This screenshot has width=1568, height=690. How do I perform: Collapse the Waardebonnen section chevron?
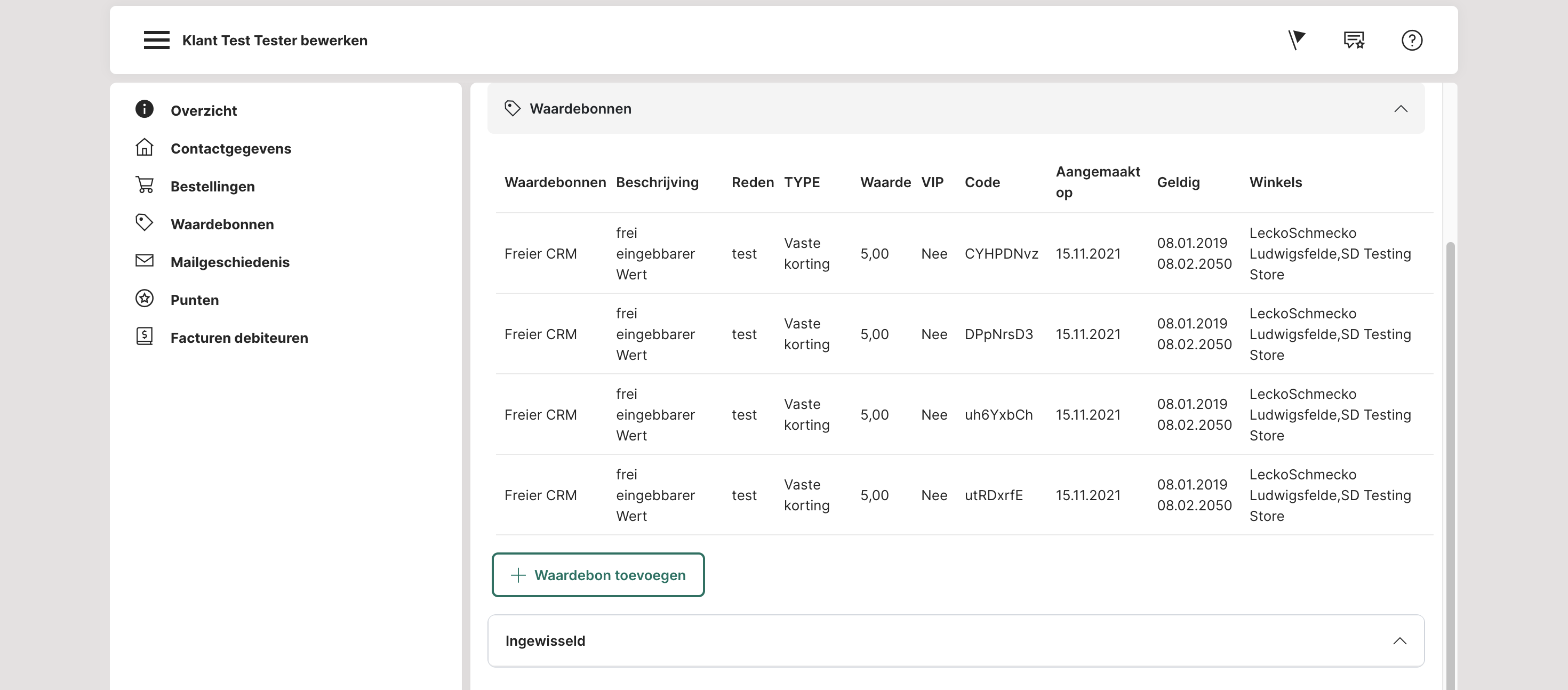tap(1401, 109)
